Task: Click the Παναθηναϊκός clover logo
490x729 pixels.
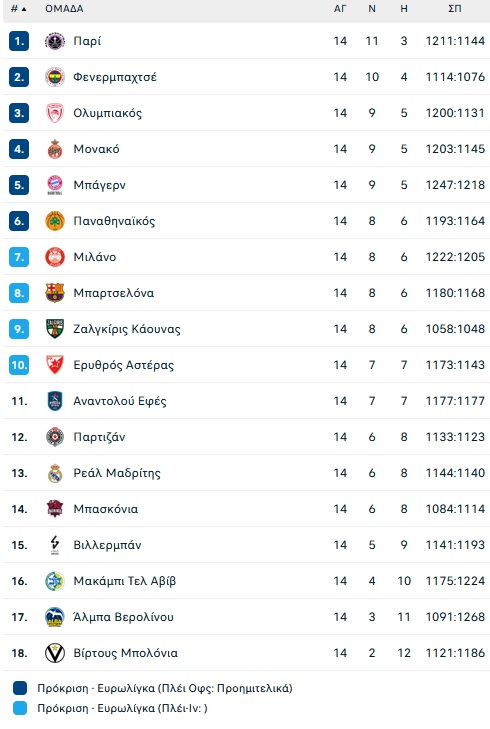Action: pyautogui.click(x=55, y=221)
